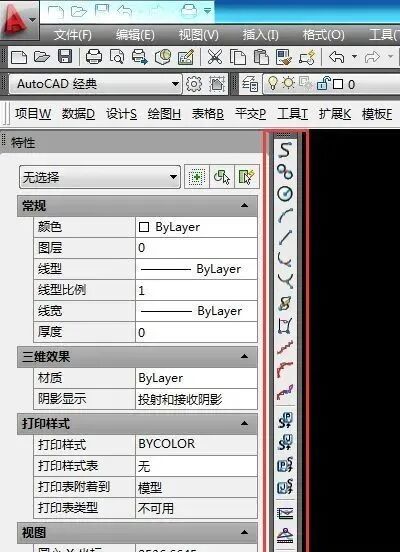Select the S plus P conversion tool
The height and width of the screenshot is (552, 400).
(x=285, y=420)
